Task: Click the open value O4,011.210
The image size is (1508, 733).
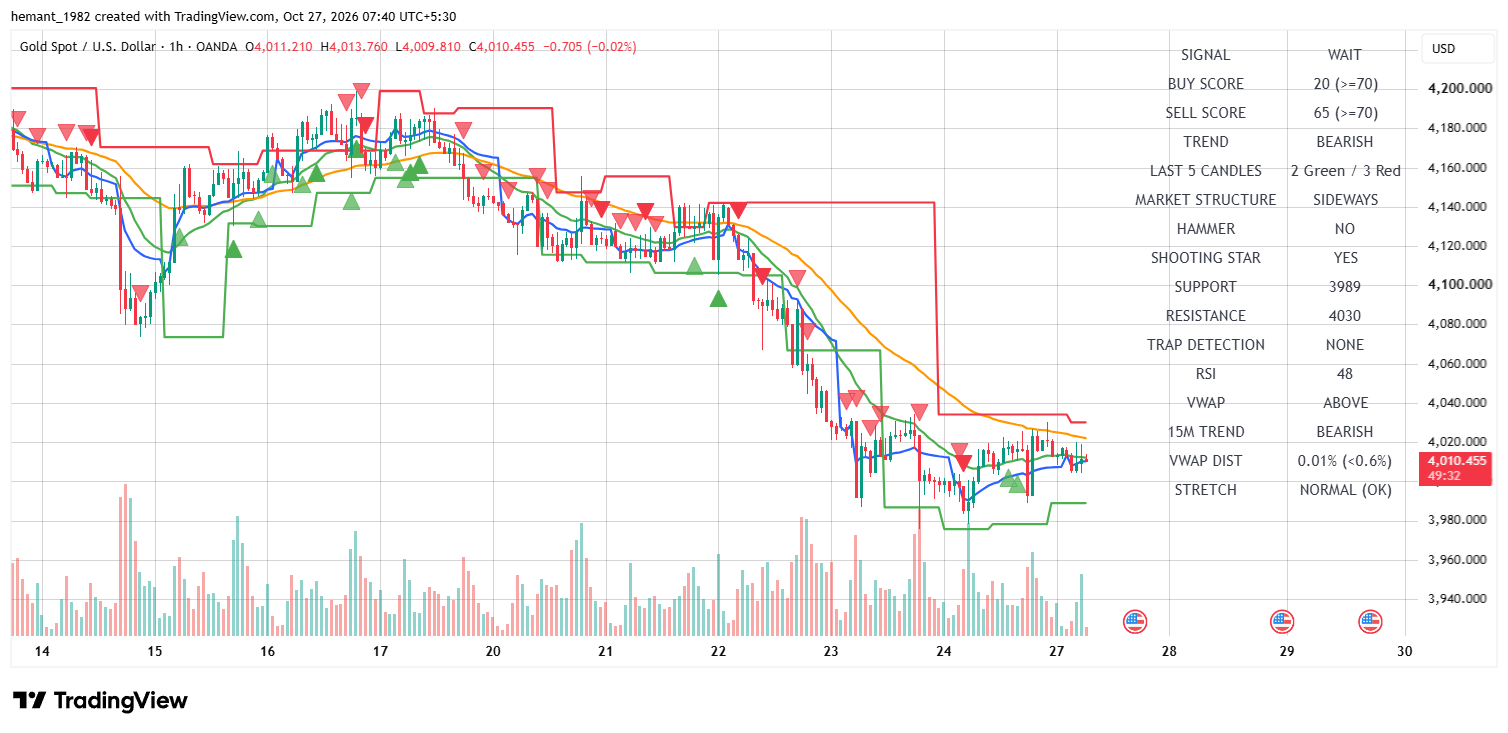Action: [x=279, y=47]
